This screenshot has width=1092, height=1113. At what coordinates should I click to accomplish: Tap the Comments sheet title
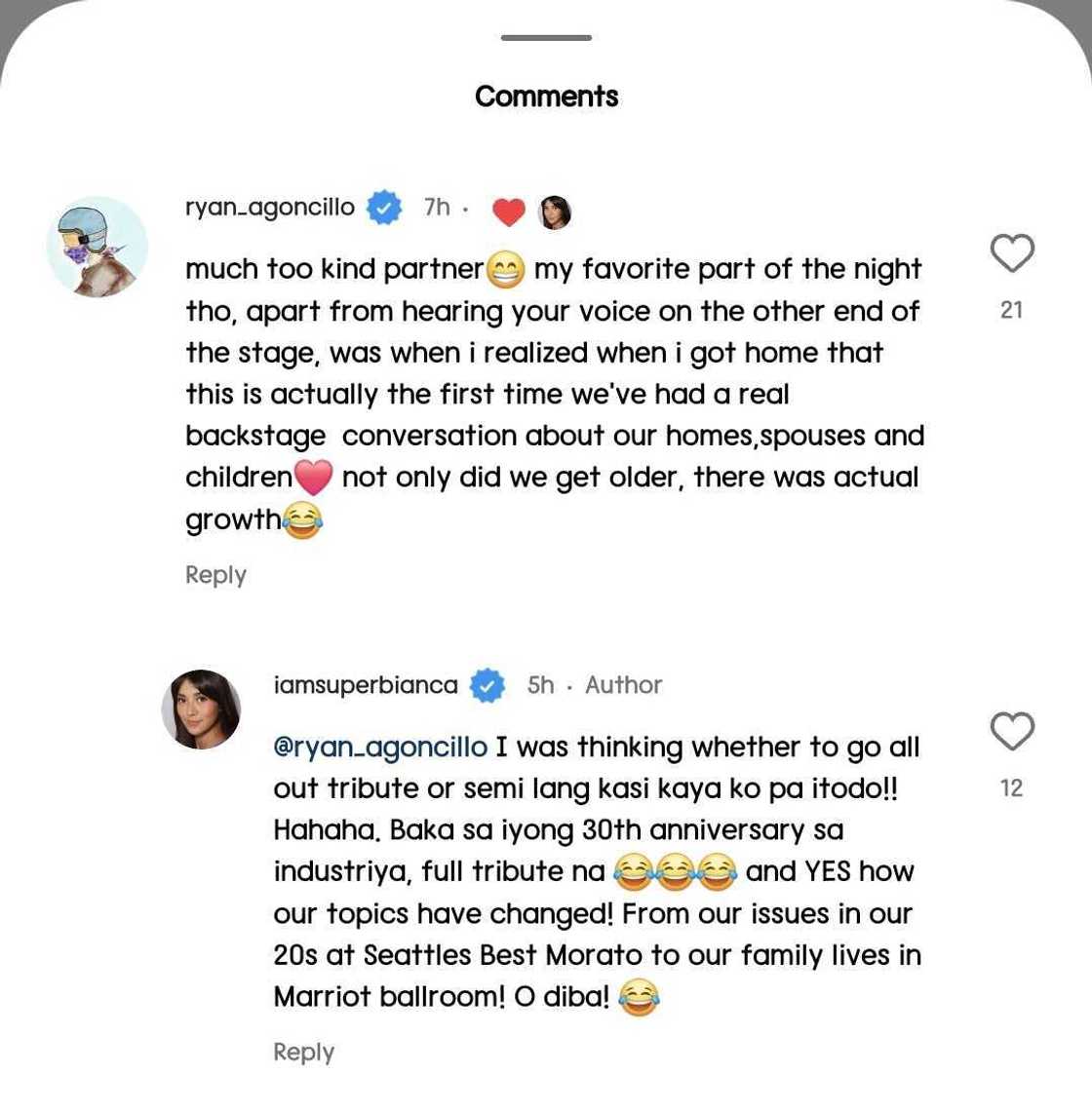[546, 96]
